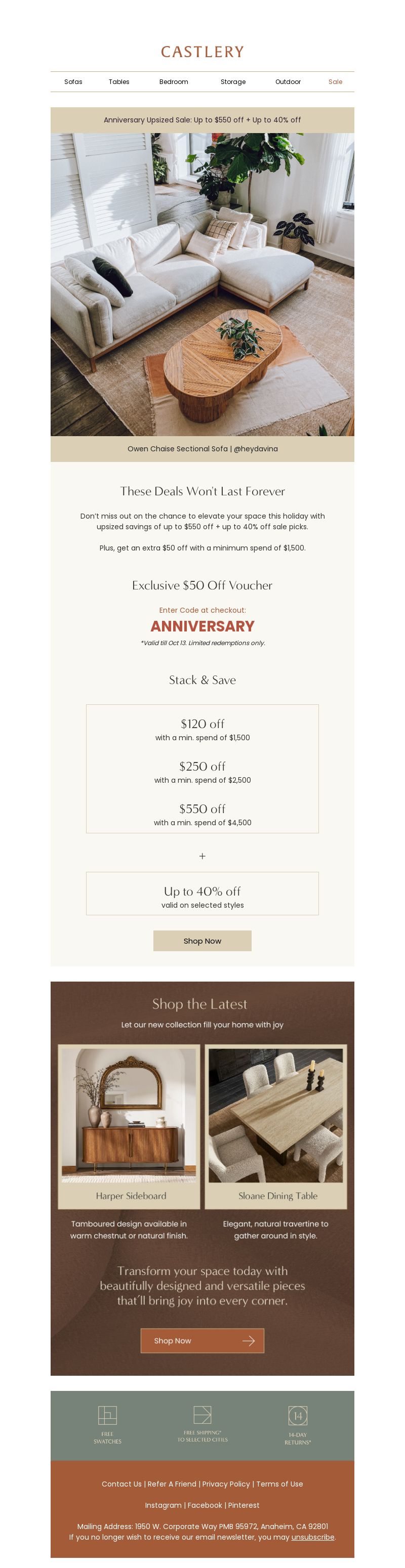Viewport: 405px width, 1568px height.
Task: Click the unsubscribe link
Action: point(313,1536)
